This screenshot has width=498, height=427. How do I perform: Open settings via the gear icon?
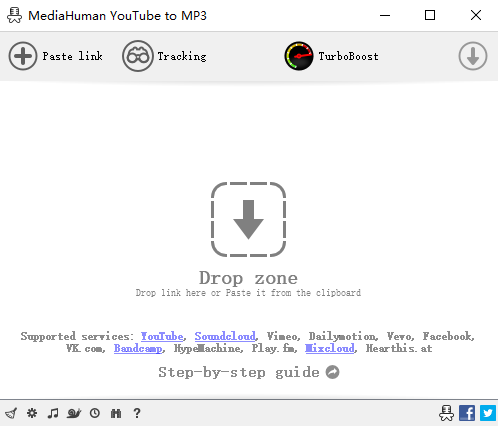coord(32,413)
